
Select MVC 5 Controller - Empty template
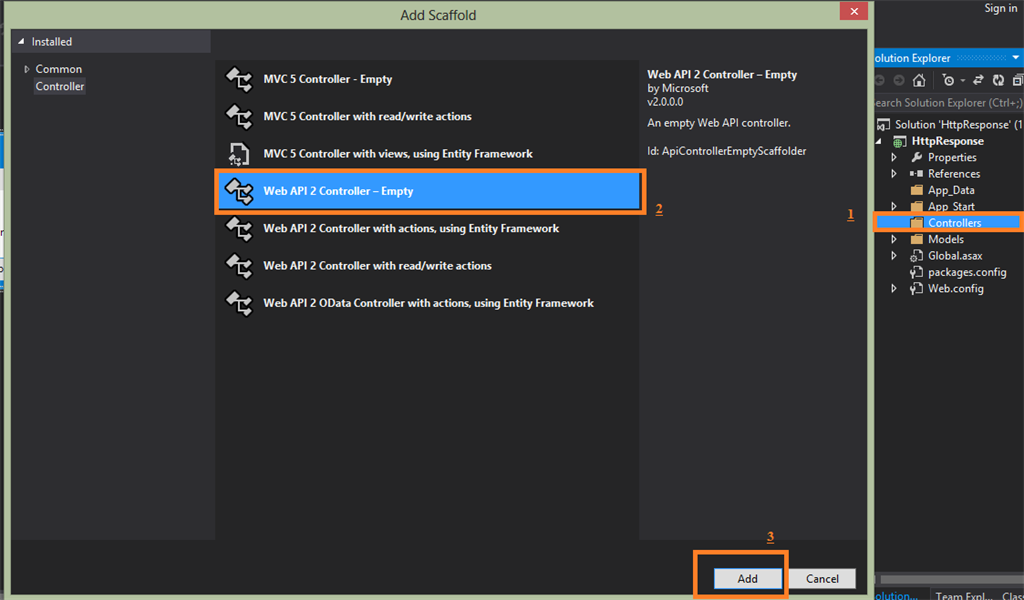[x=427, y=79]
